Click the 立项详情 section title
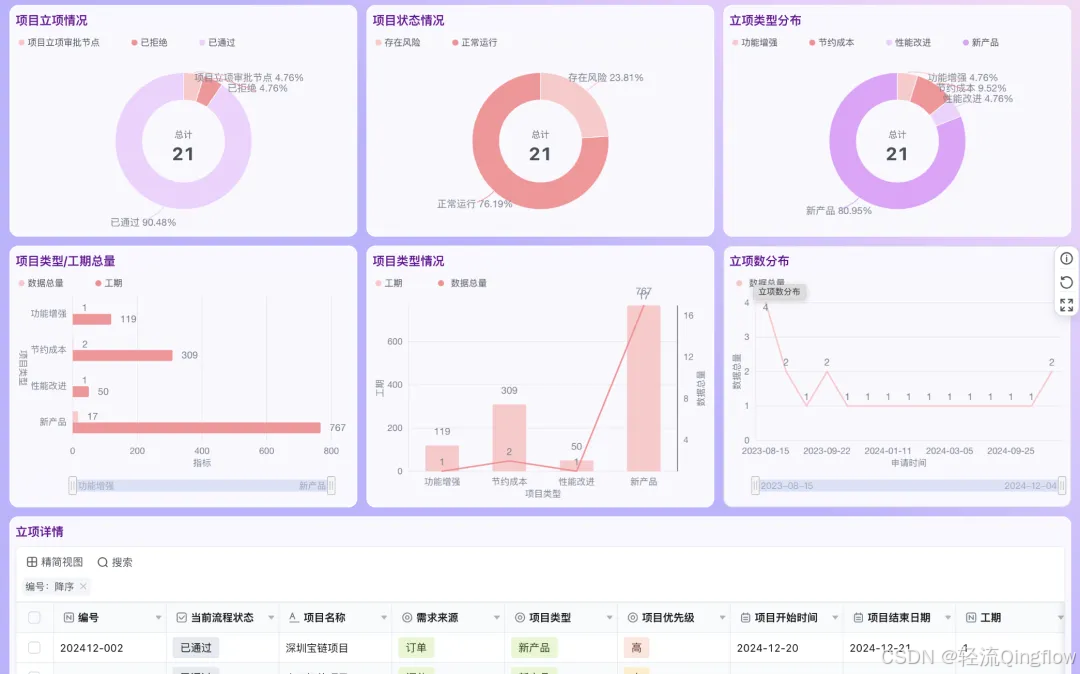Viewport: 1080px width, 674px height. tap(40, 531)
